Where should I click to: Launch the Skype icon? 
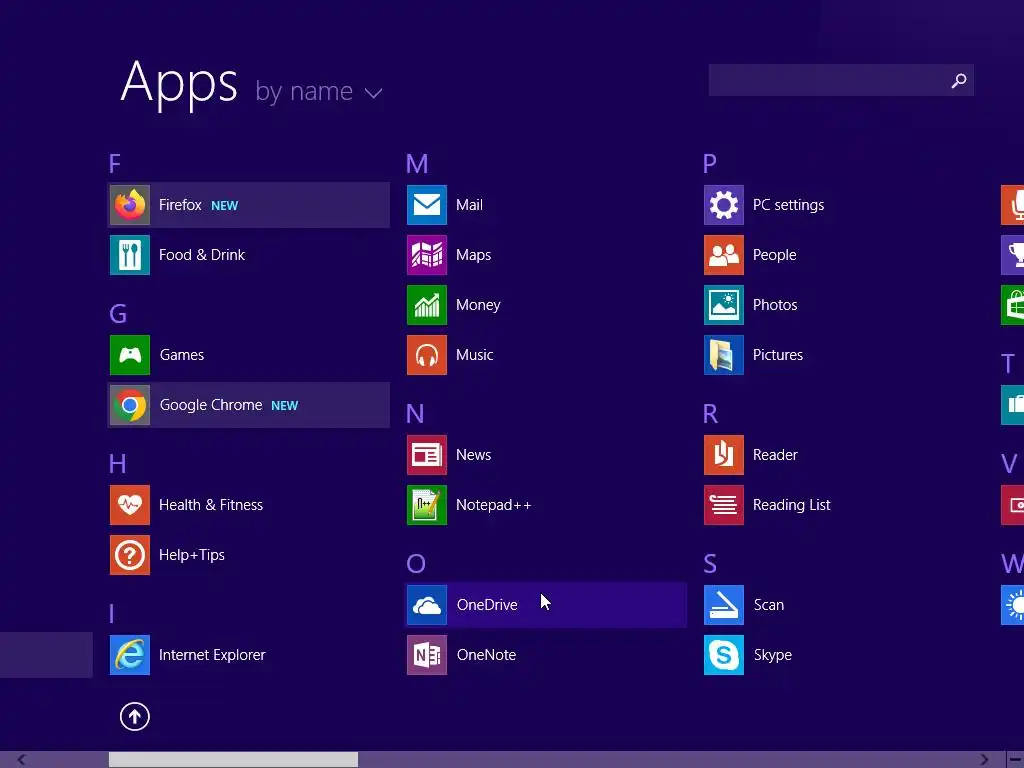[x=724, y=655]
